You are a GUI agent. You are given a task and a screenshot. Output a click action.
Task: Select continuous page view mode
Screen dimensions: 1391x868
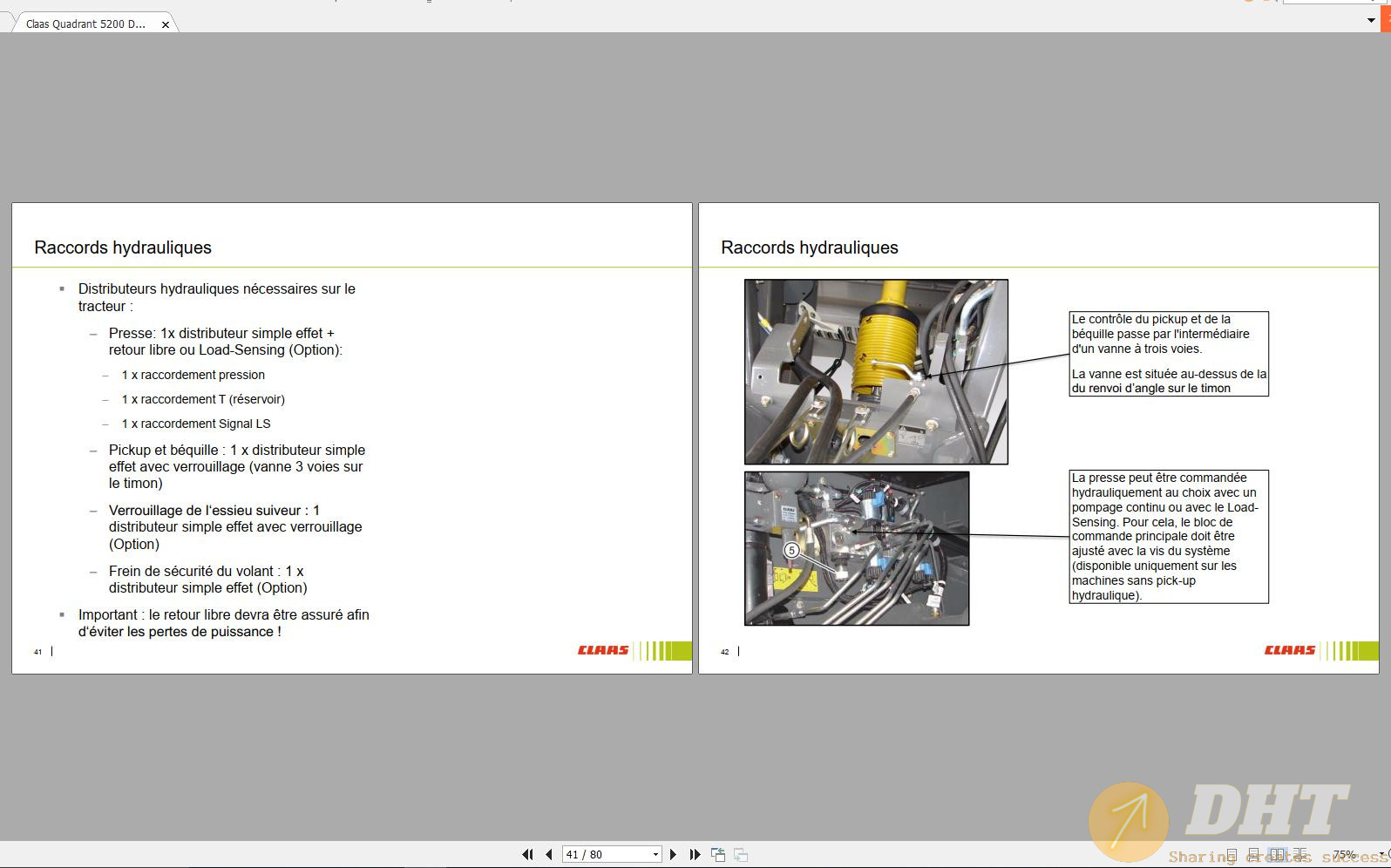tap(1254, 855)
